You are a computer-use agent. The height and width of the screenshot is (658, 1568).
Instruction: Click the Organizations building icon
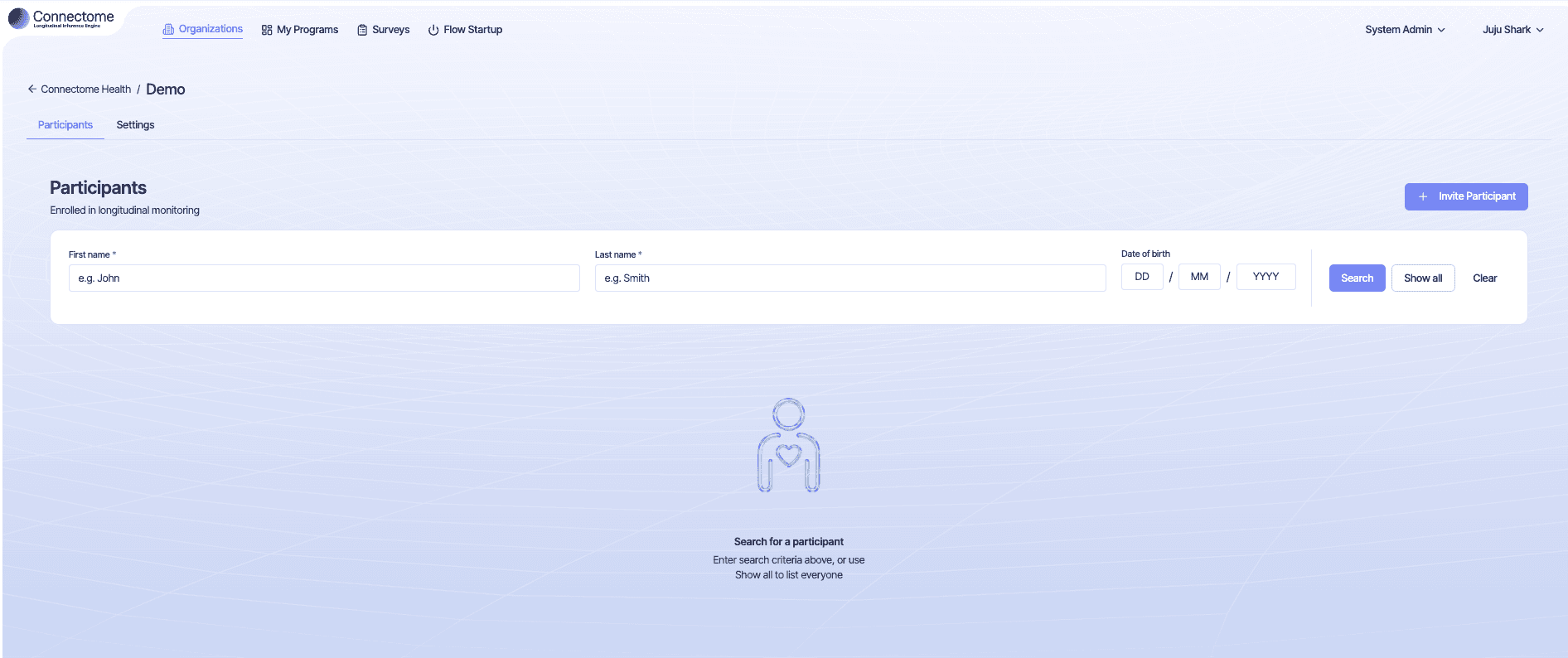click(168, 29)
